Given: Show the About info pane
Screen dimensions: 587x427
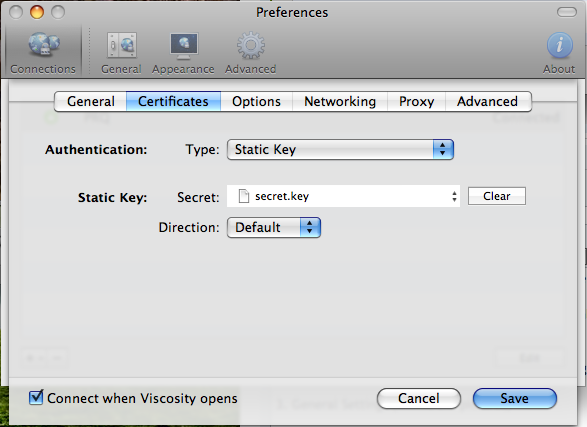Looking at the screenshot, I should click(x=559, y=53).
